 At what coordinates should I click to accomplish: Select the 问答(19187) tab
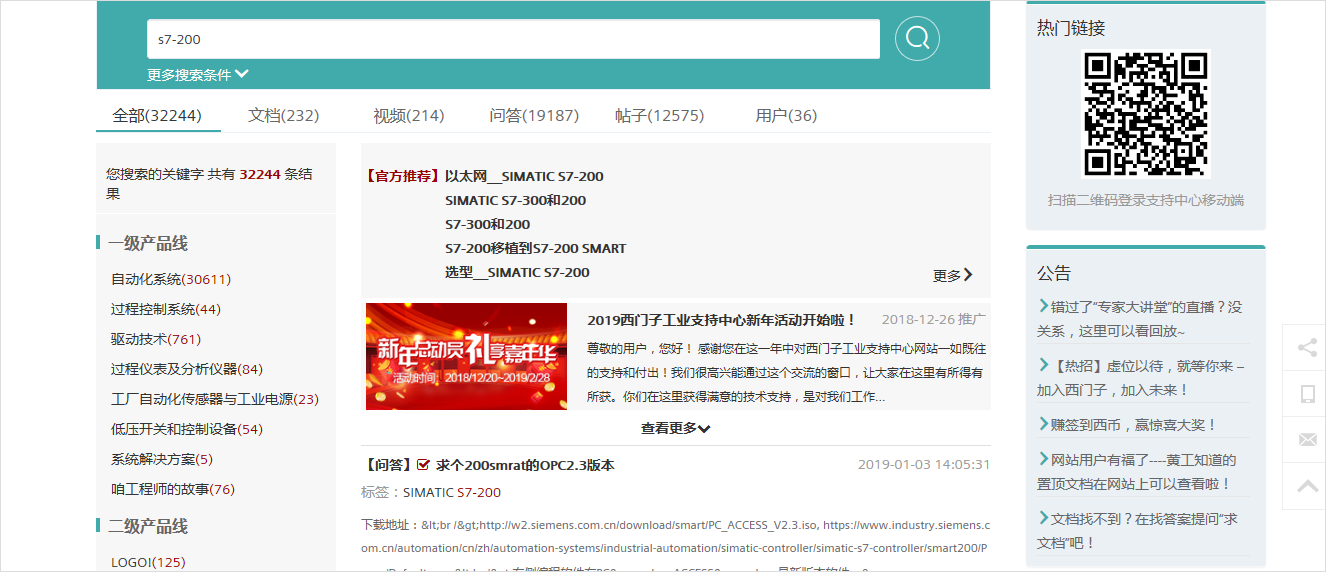tap(534, 116)
